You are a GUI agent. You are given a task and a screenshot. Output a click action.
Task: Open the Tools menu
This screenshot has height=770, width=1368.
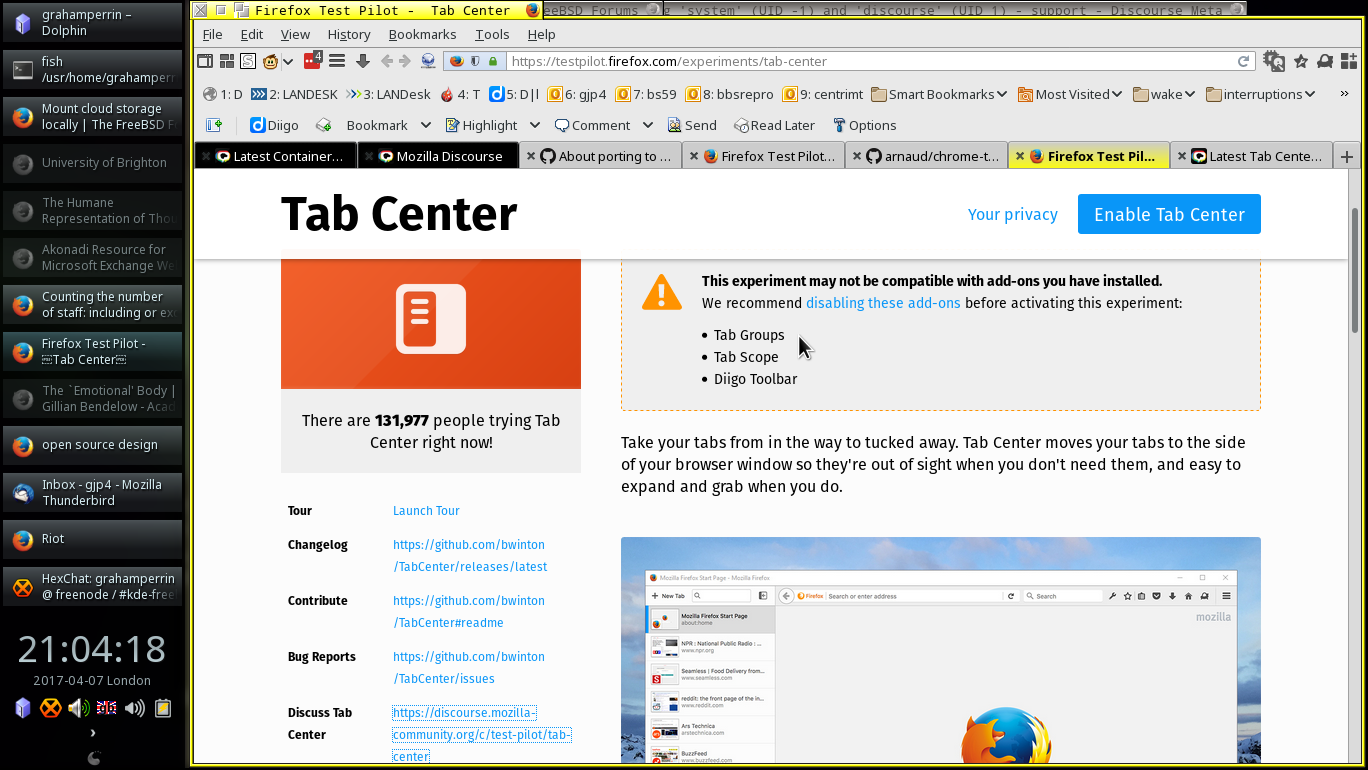coord(492,34)
